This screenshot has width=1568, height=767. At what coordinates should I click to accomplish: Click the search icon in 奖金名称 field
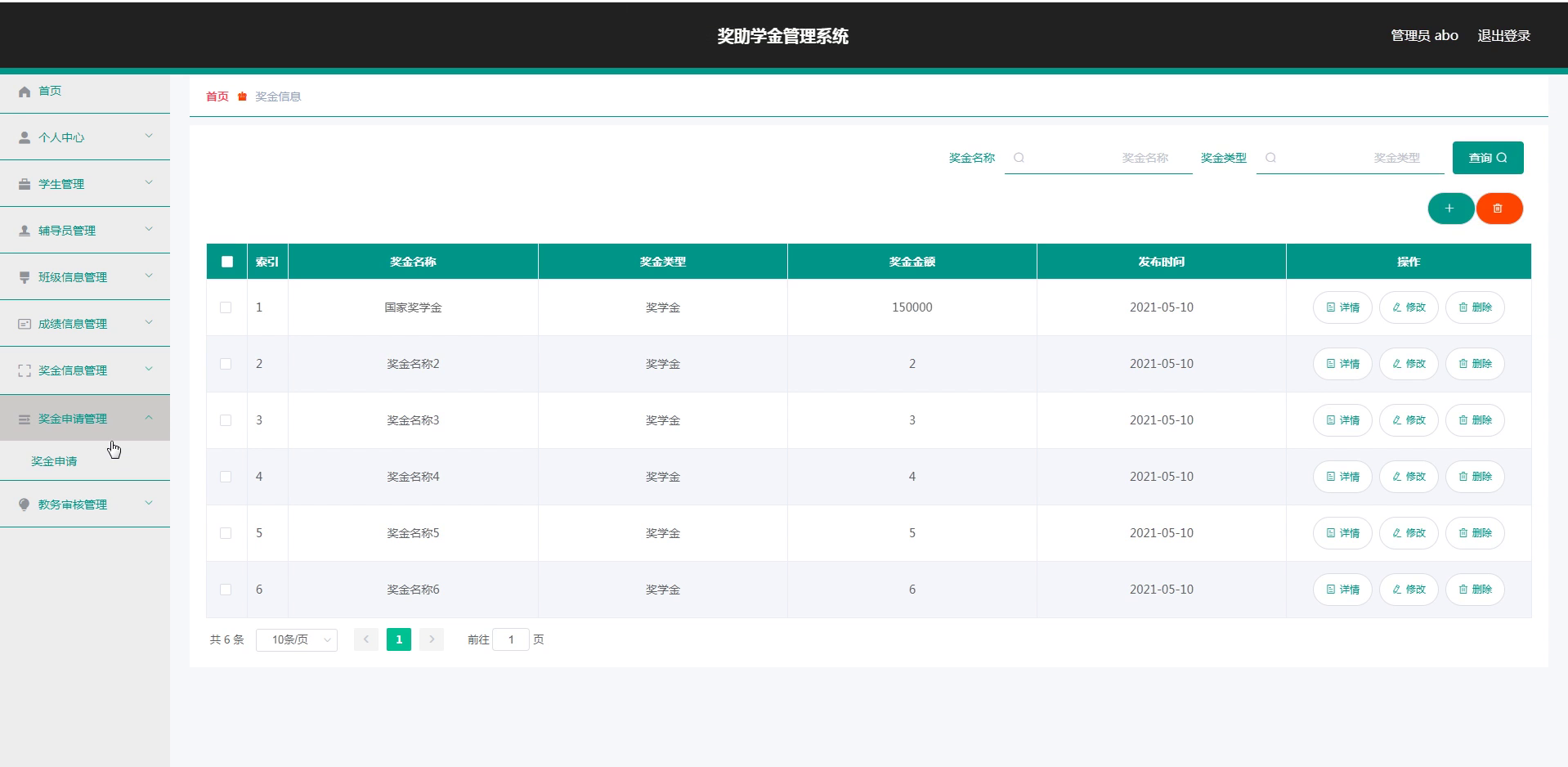1019,158
